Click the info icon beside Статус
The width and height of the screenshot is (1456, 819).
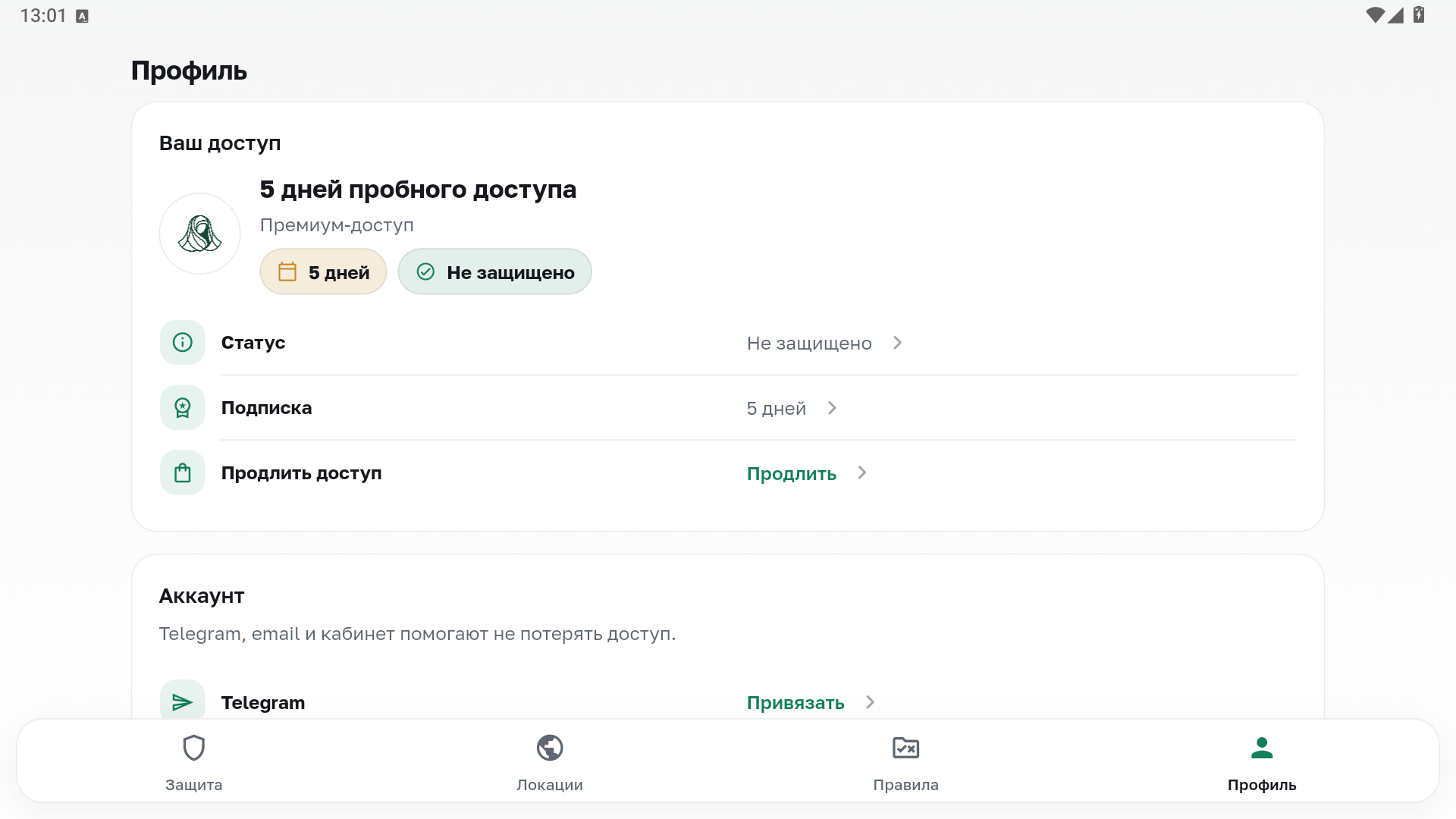(x=183, y=343)
